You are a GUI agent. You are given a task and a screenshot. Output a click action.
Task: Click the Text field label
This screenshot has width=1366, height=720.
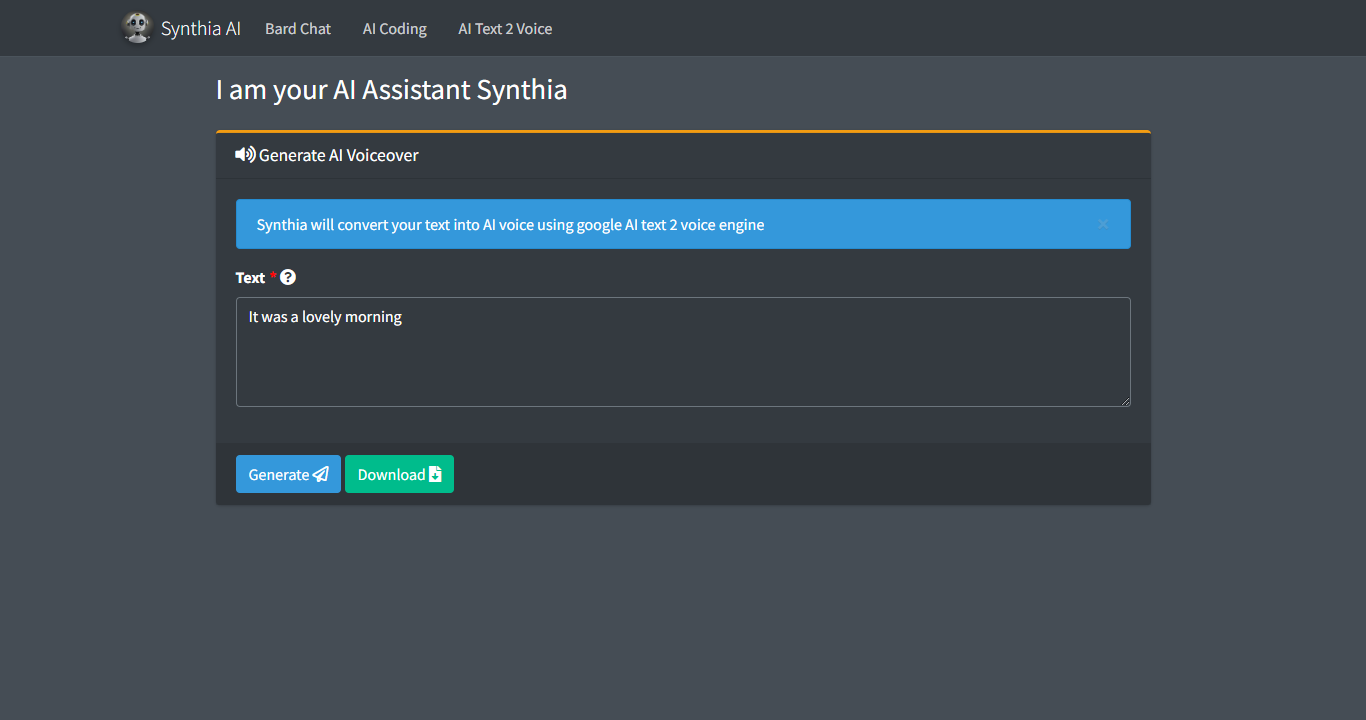[x=250, y=278]
